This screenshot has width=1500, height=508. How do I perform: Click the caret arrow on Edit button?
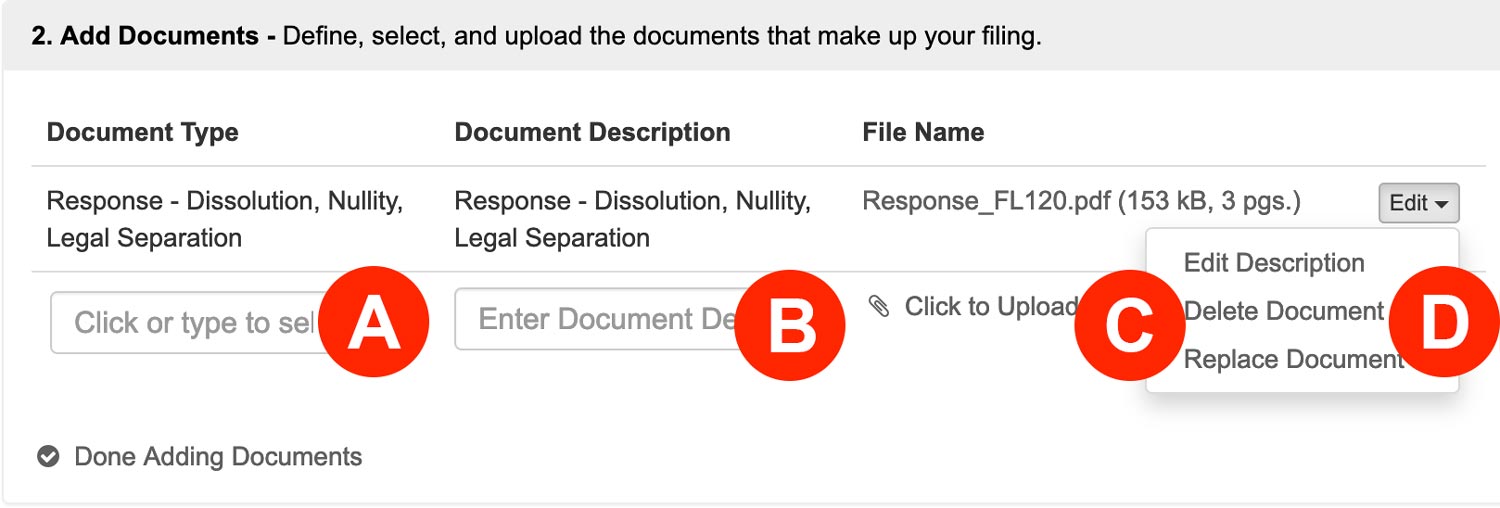click(x=1442, y=204)
